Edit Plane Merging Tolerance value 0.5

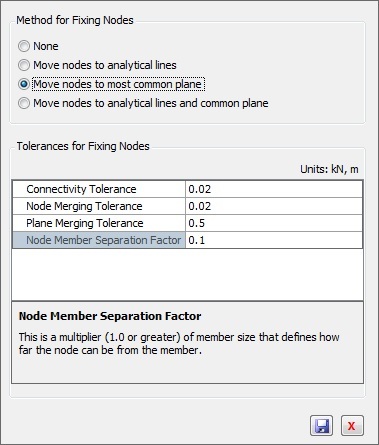point(274,223)
